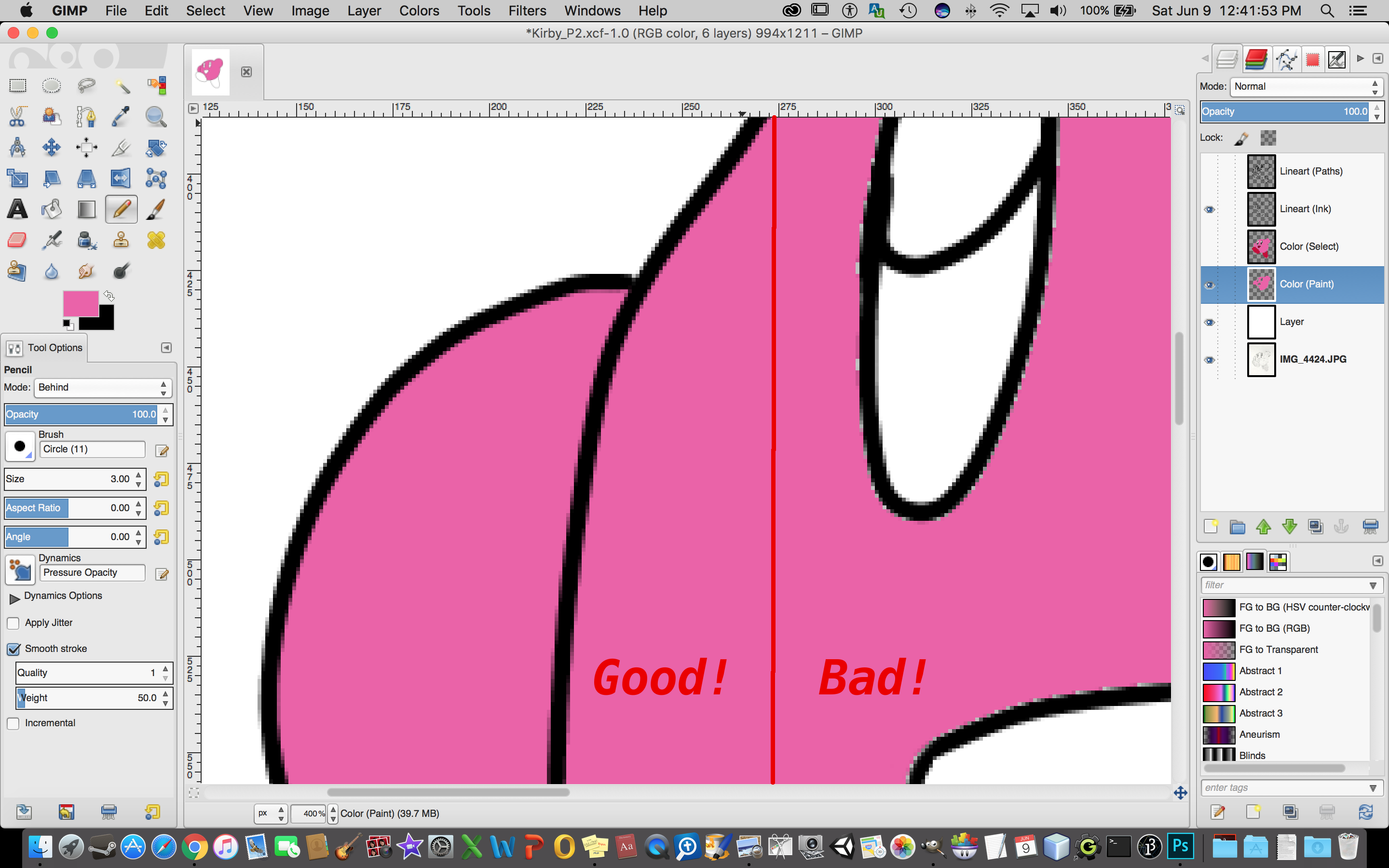Reset brush Size to default
The height and width of the screenshot is (868, 1389).
coord(161,479)
